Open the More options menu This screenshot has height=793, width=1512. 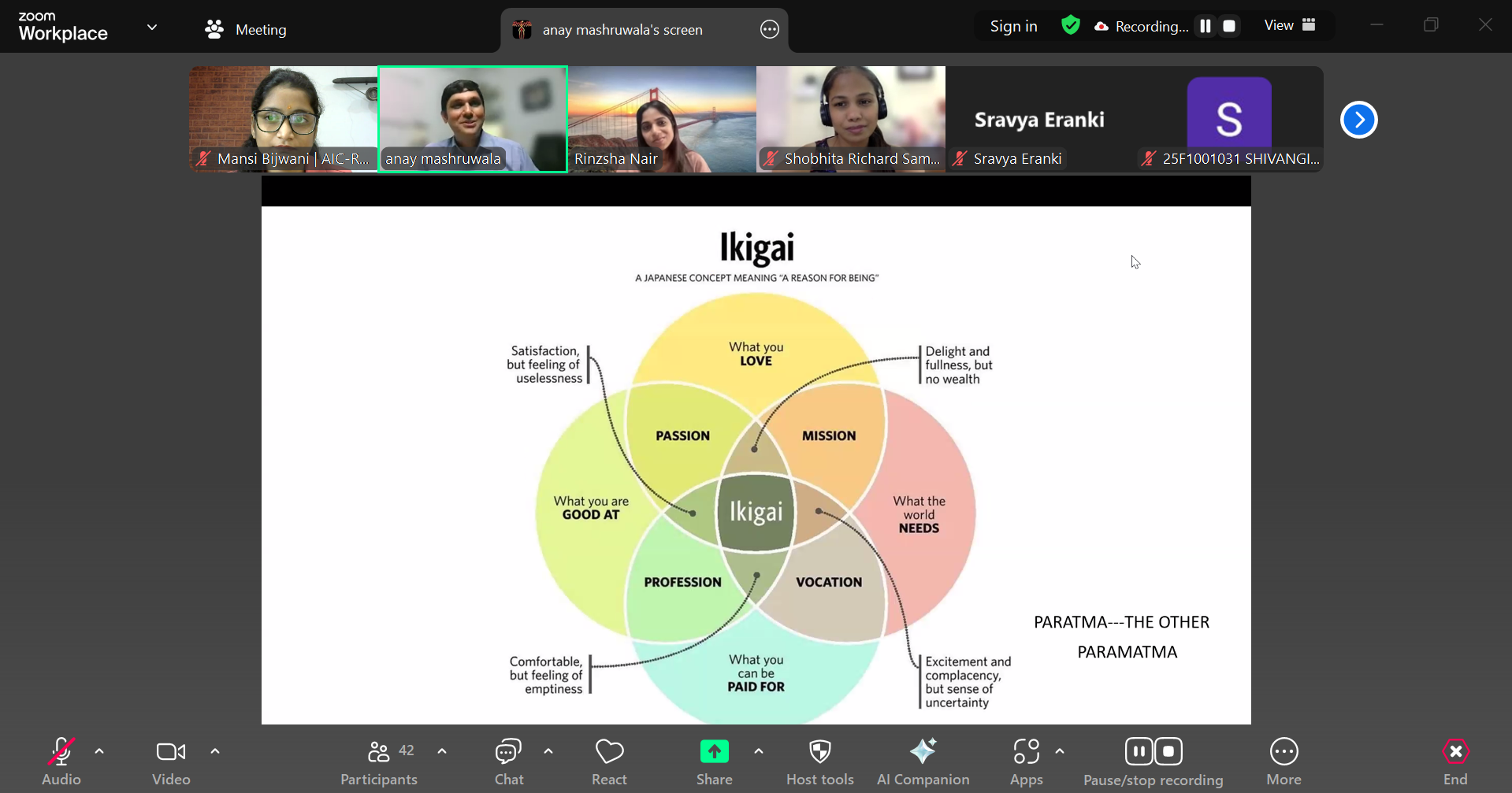(1284, 761)
